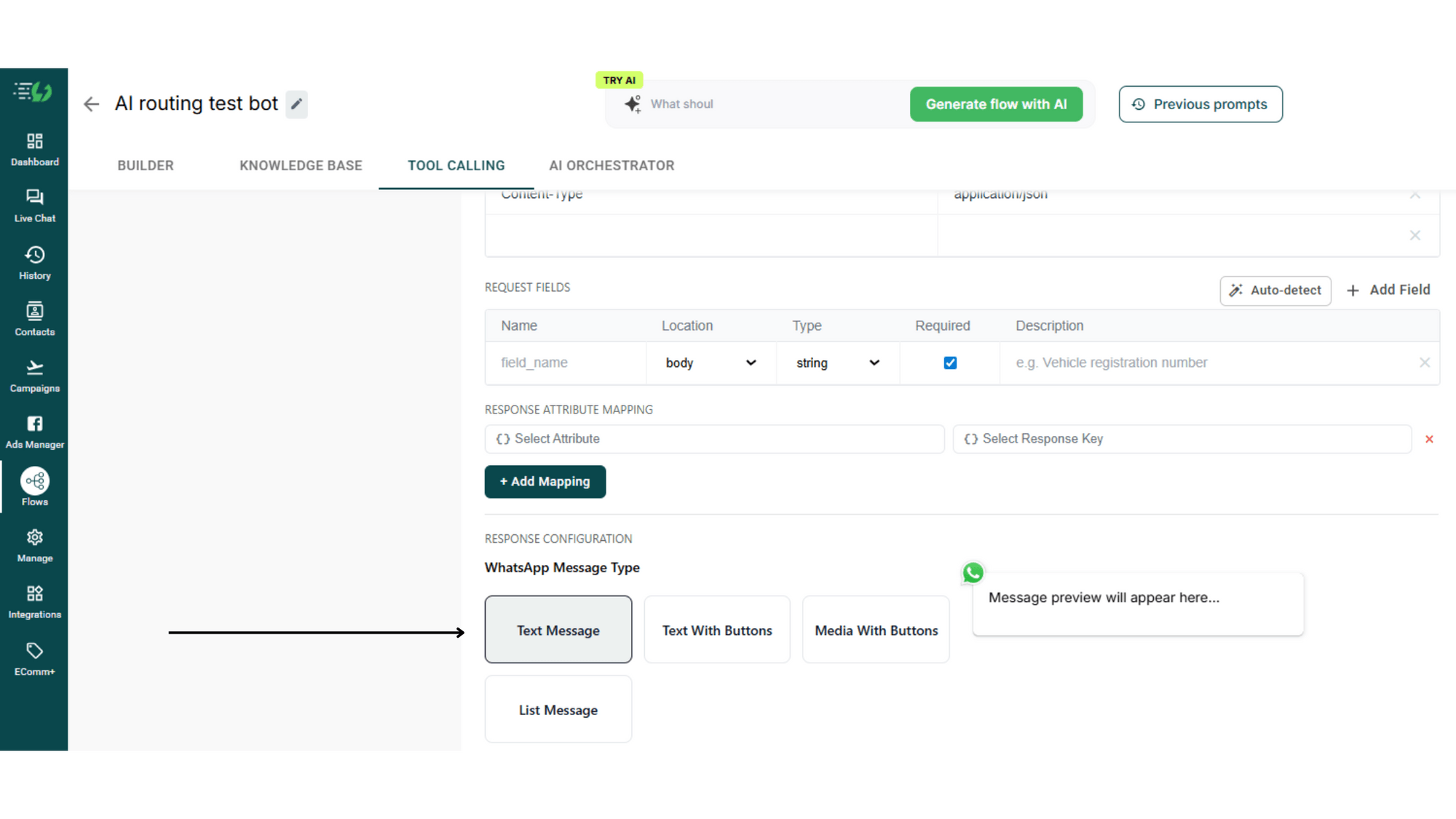Open the Select Attribute dropdown
The height and width of the screenshot is (819, 1456).
pos(714,439)
